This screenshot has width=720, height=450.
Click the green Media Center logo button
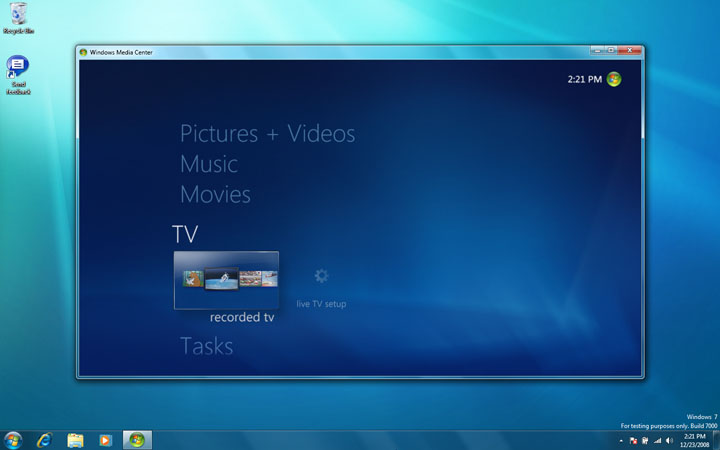point(614,79)
